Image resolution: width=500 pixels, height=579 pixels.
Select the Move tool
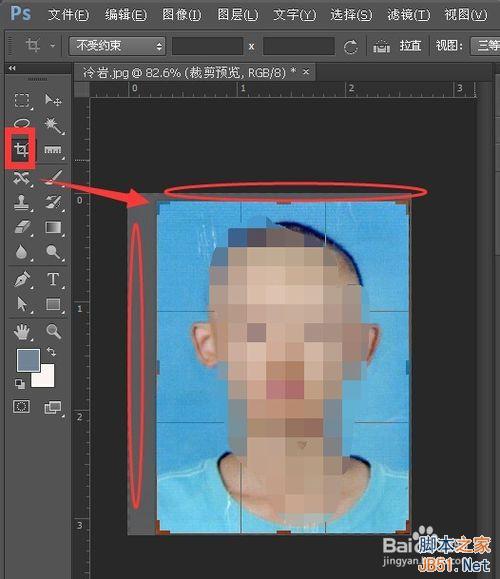(53, 100)
